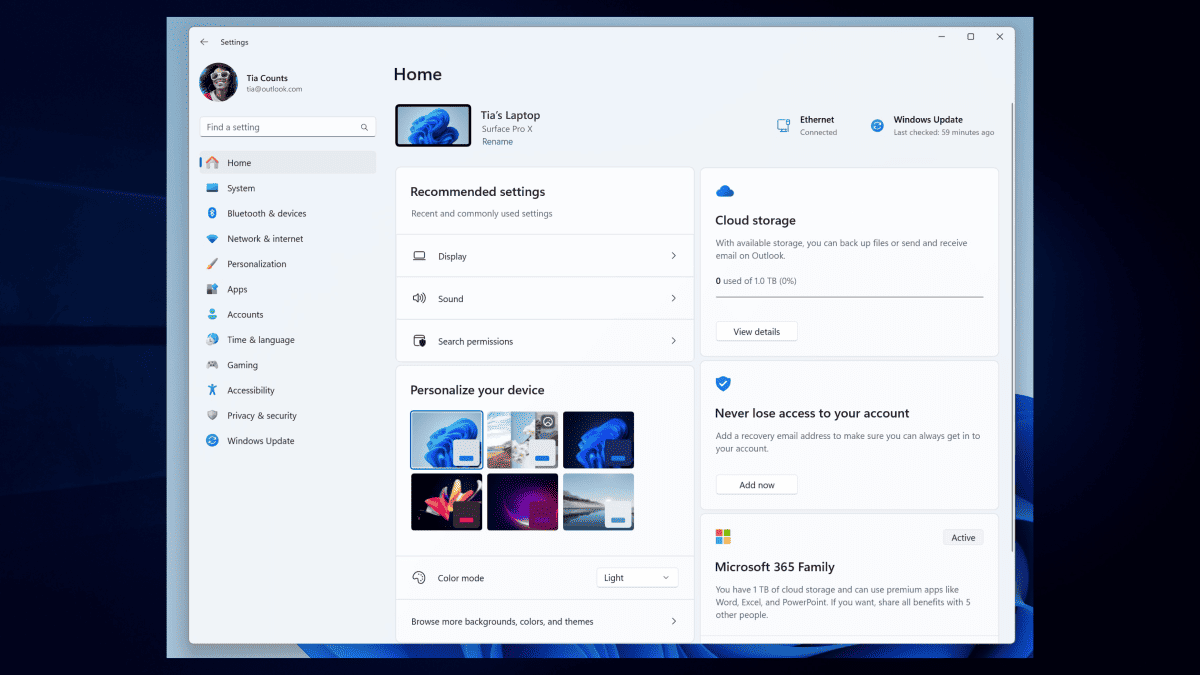This screenshot has height=675, width=1200.
Task: Click the Gaming controller icon
Action: pyautogui.click(x=212, y=365)
